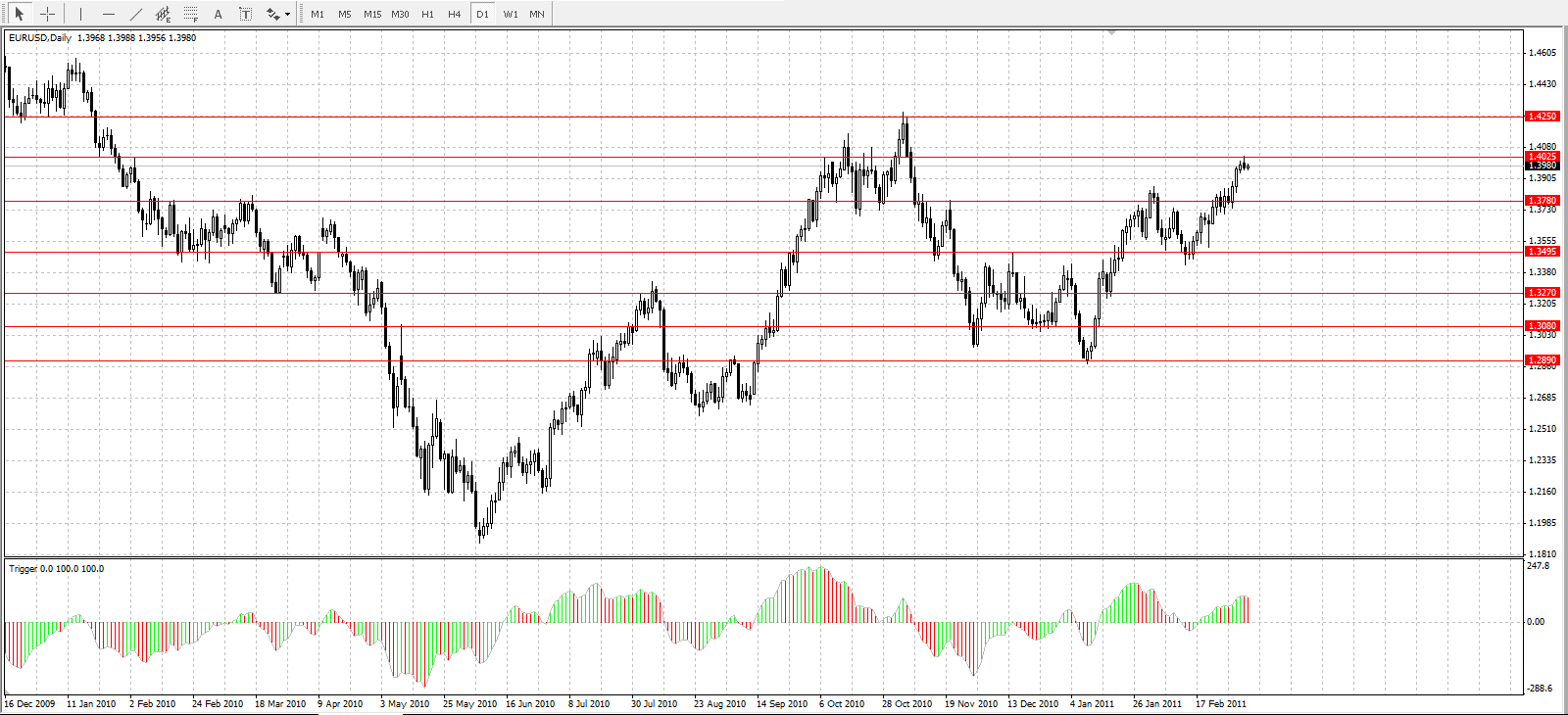Click the chart shift triangle marker
The image size is (1568, 715).
(1111, 32)
